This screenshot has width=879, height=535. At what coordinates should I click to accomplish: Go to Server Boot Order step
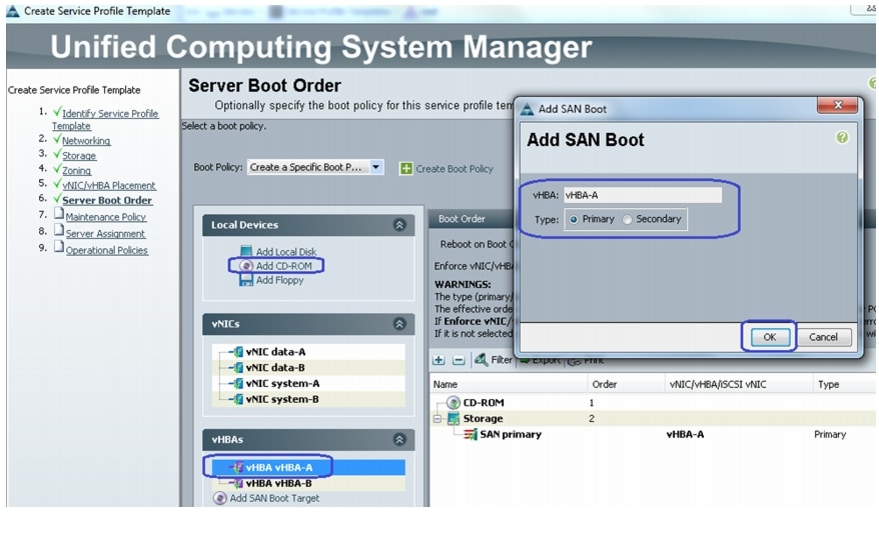click(107, 200)
